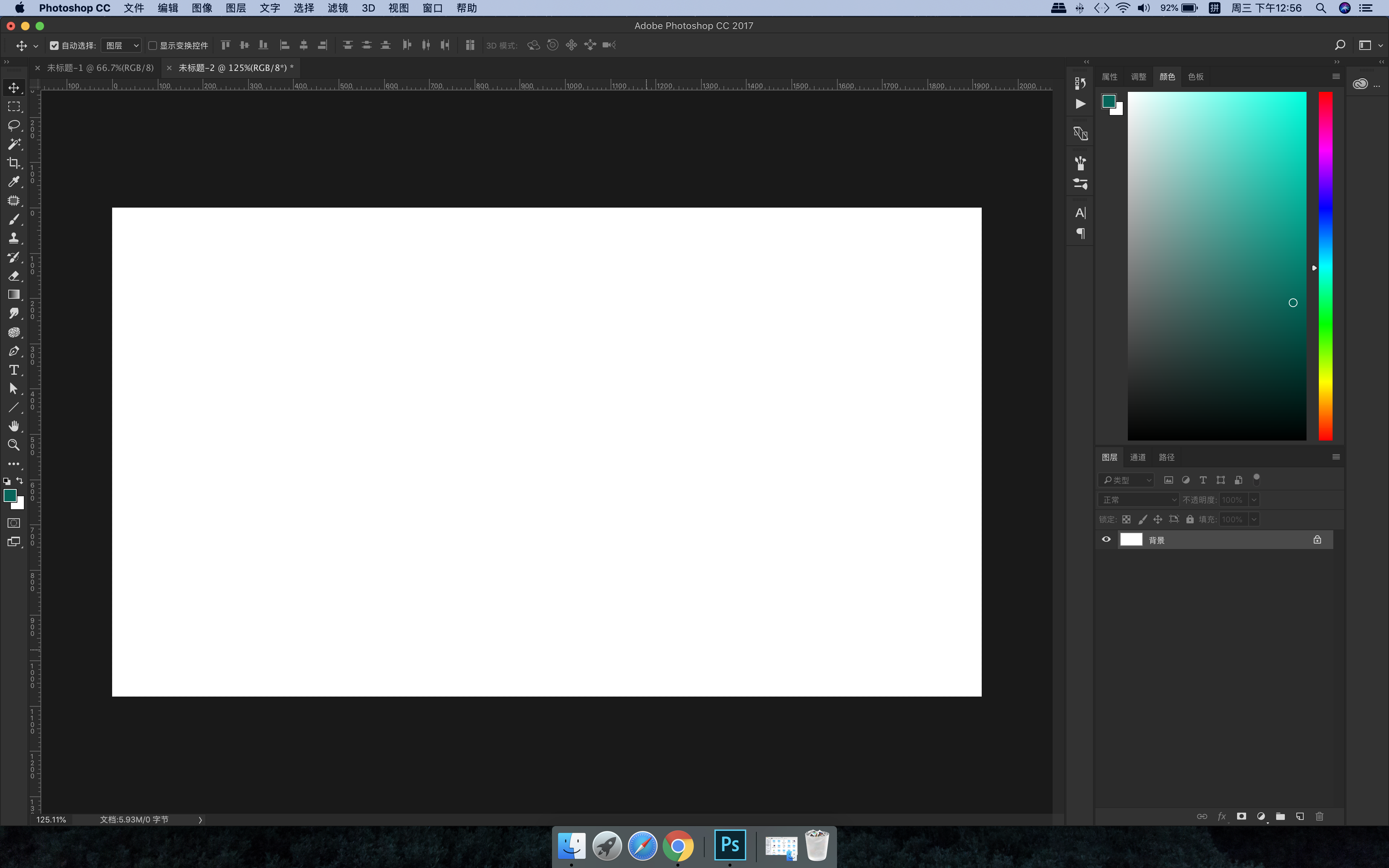This screenshot has width=1389, height=868.
Task: Select the Zoom tool in toolbar
Action: 14,445
